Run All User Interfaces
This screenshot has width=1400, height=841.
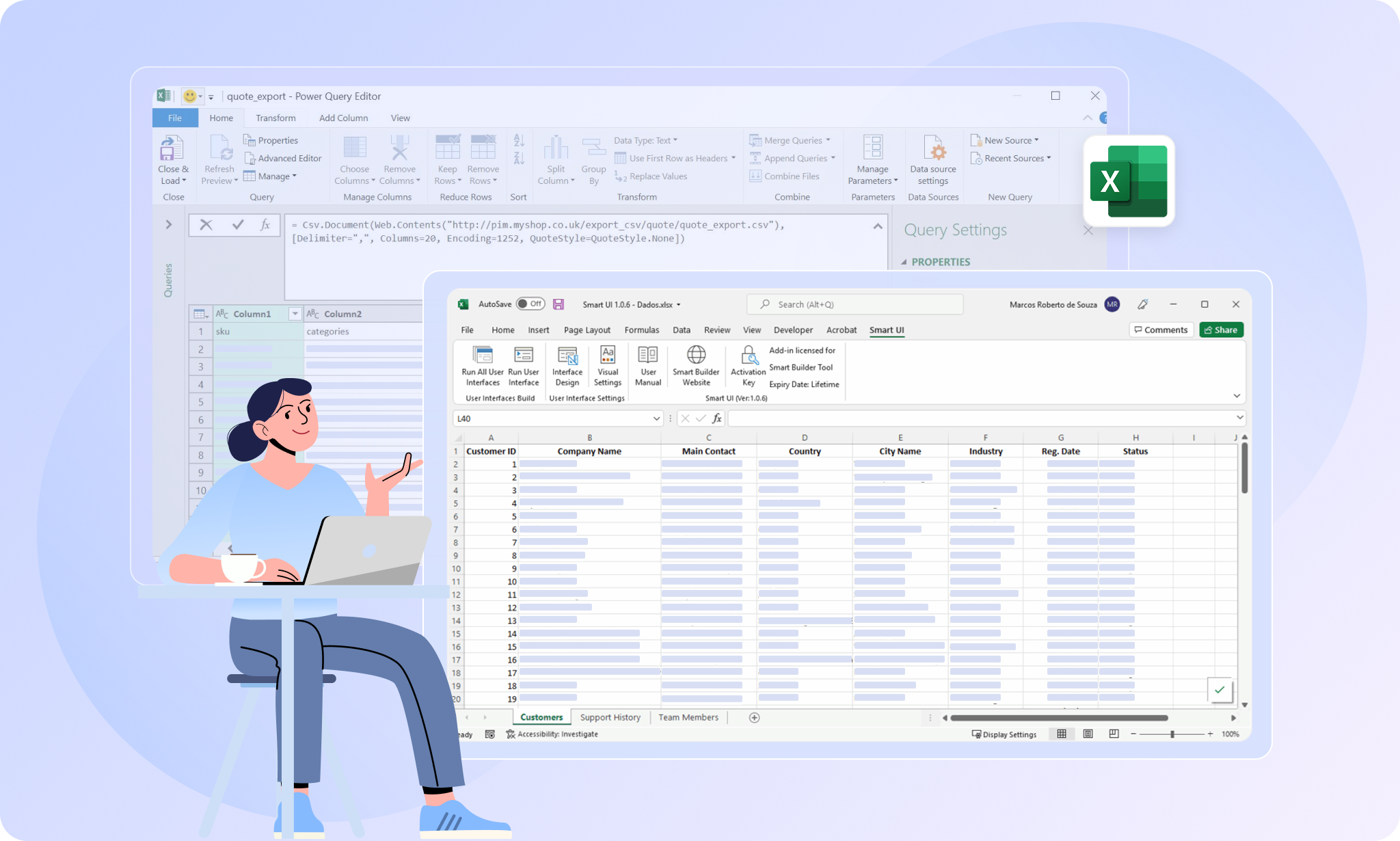pyautogui.click(x=483, y=366)
